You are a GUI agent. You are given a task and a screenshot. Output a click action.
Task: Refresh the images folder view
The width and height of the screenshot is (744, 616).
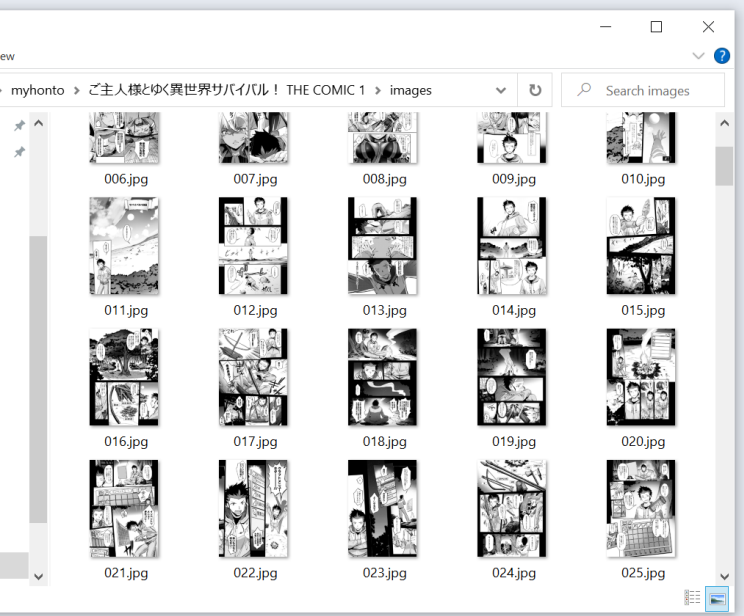click(x=535, y=90)
